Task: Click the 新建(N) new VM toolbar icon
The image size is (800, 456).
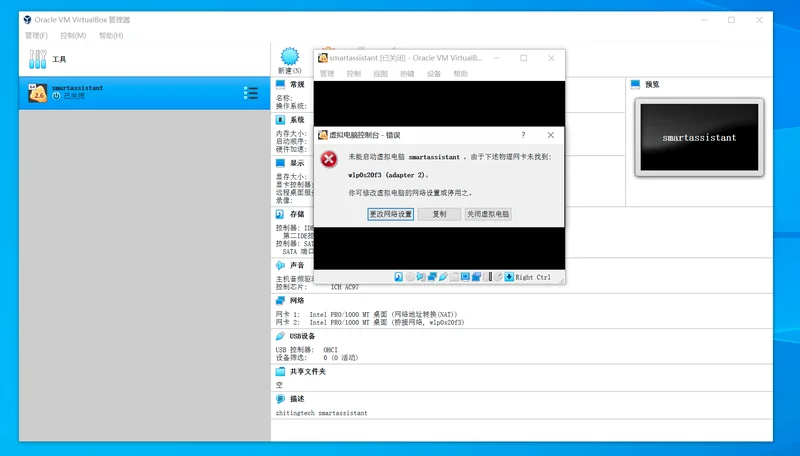Action: (290, 60)
